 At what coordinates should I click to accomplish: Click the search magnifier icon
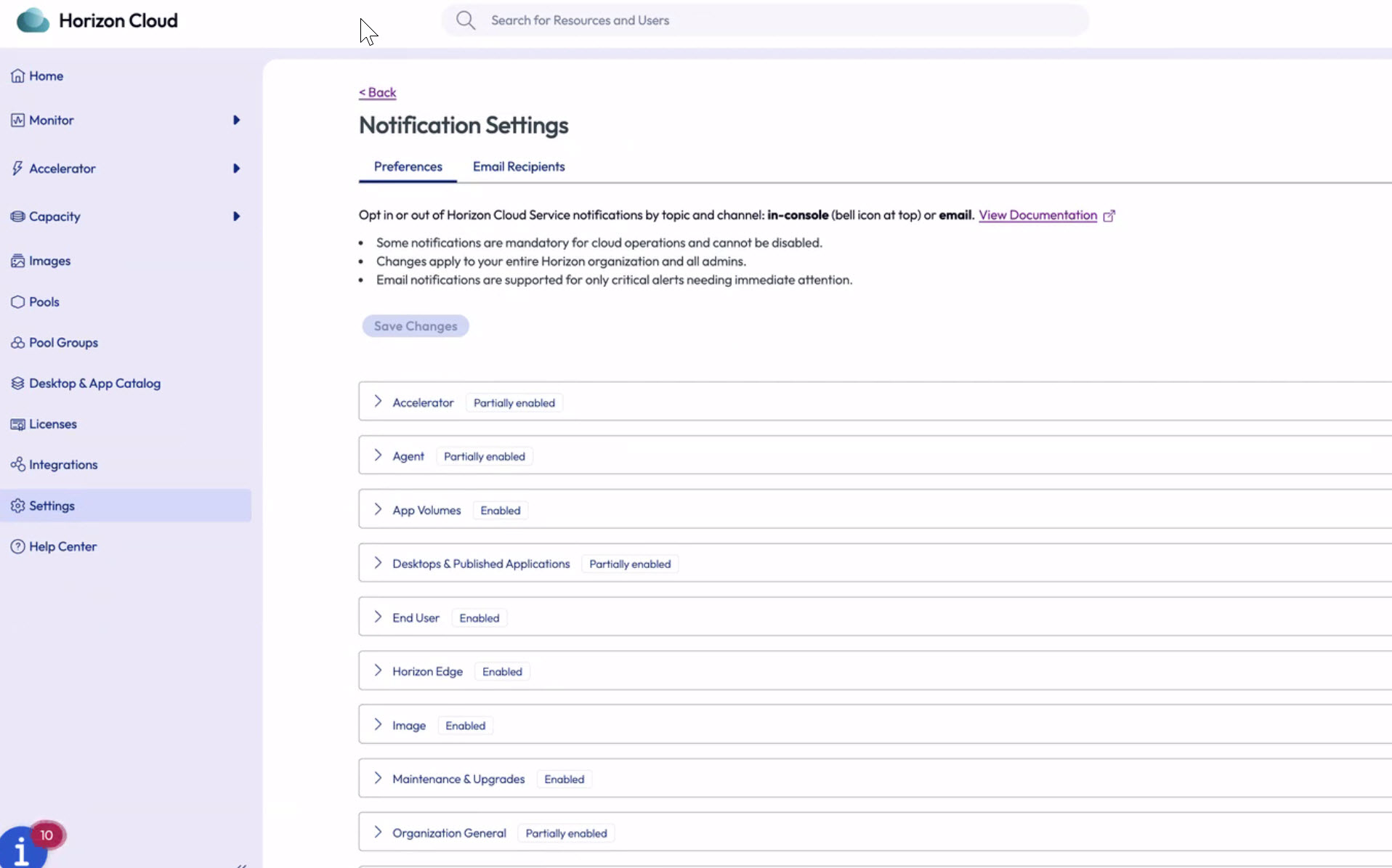[x=466, y=20]
